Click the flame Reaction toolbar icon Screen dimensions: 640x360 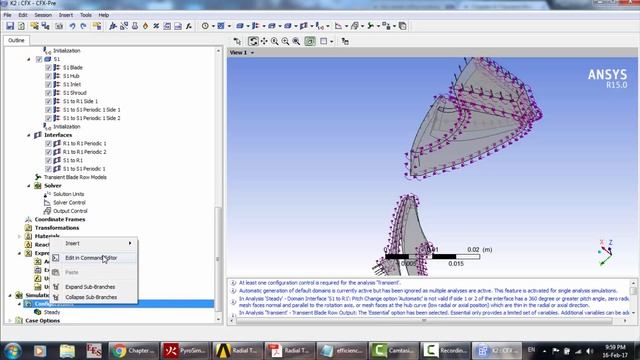(x=145, y=26)
